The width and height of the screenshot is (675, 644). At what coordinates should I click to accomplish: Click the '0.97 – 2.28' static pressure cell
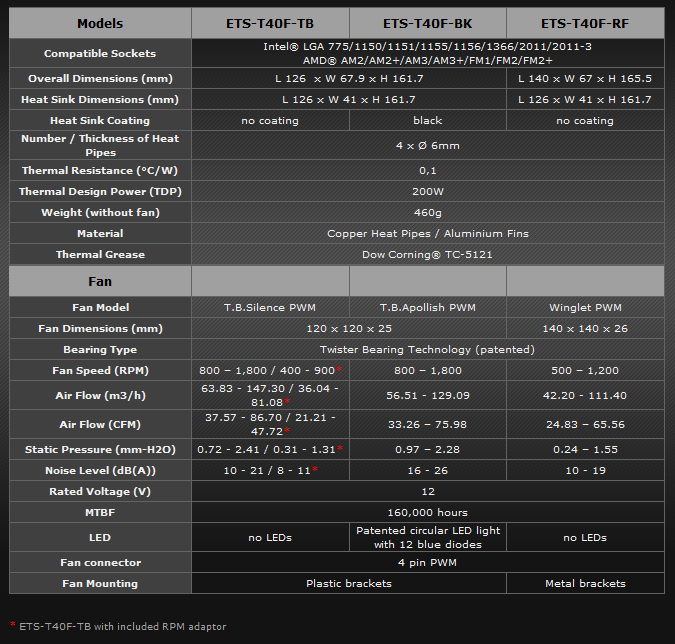(x=427, y=449)
